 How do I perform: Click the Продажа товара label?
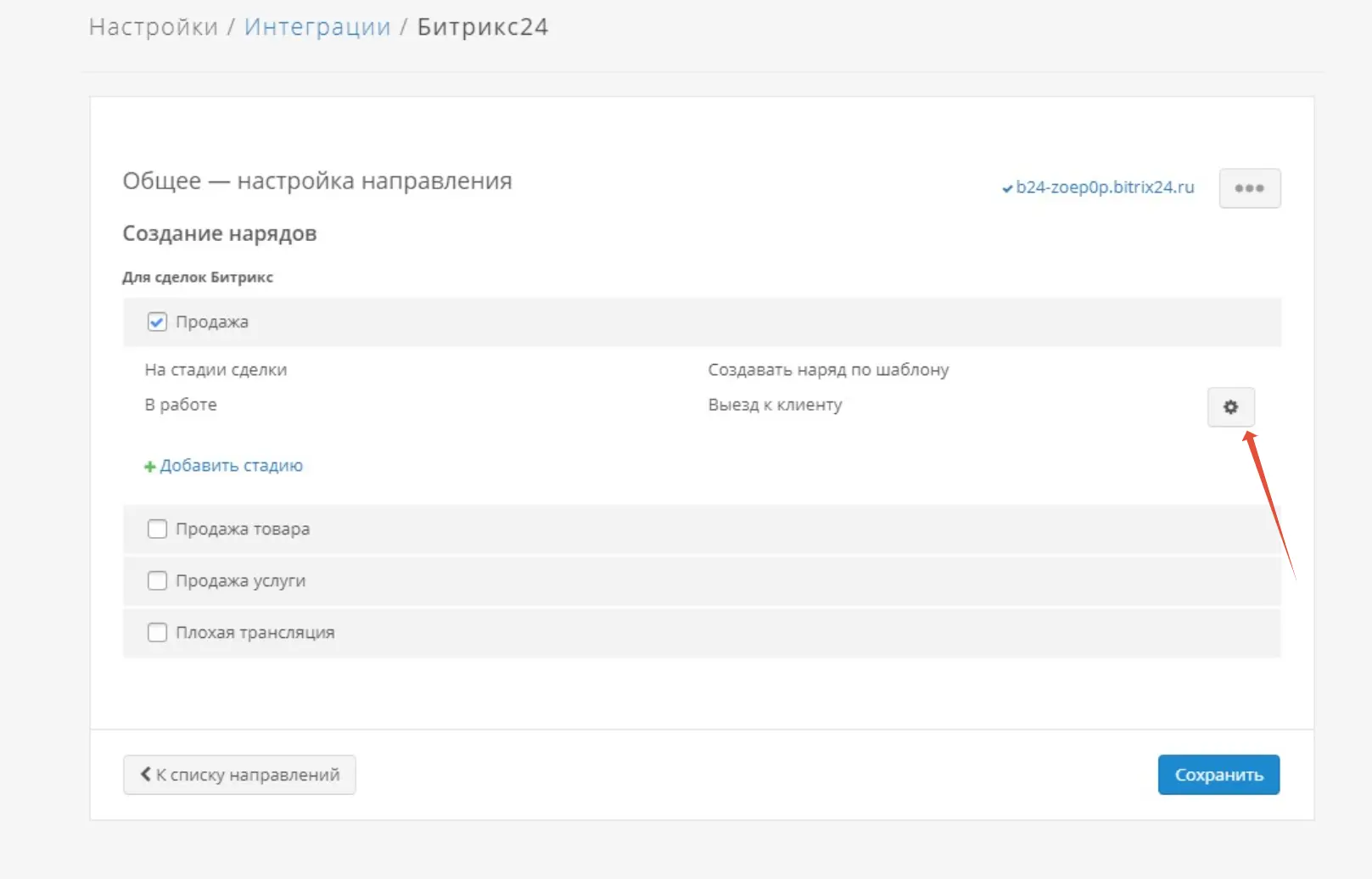tap(243, 529)
